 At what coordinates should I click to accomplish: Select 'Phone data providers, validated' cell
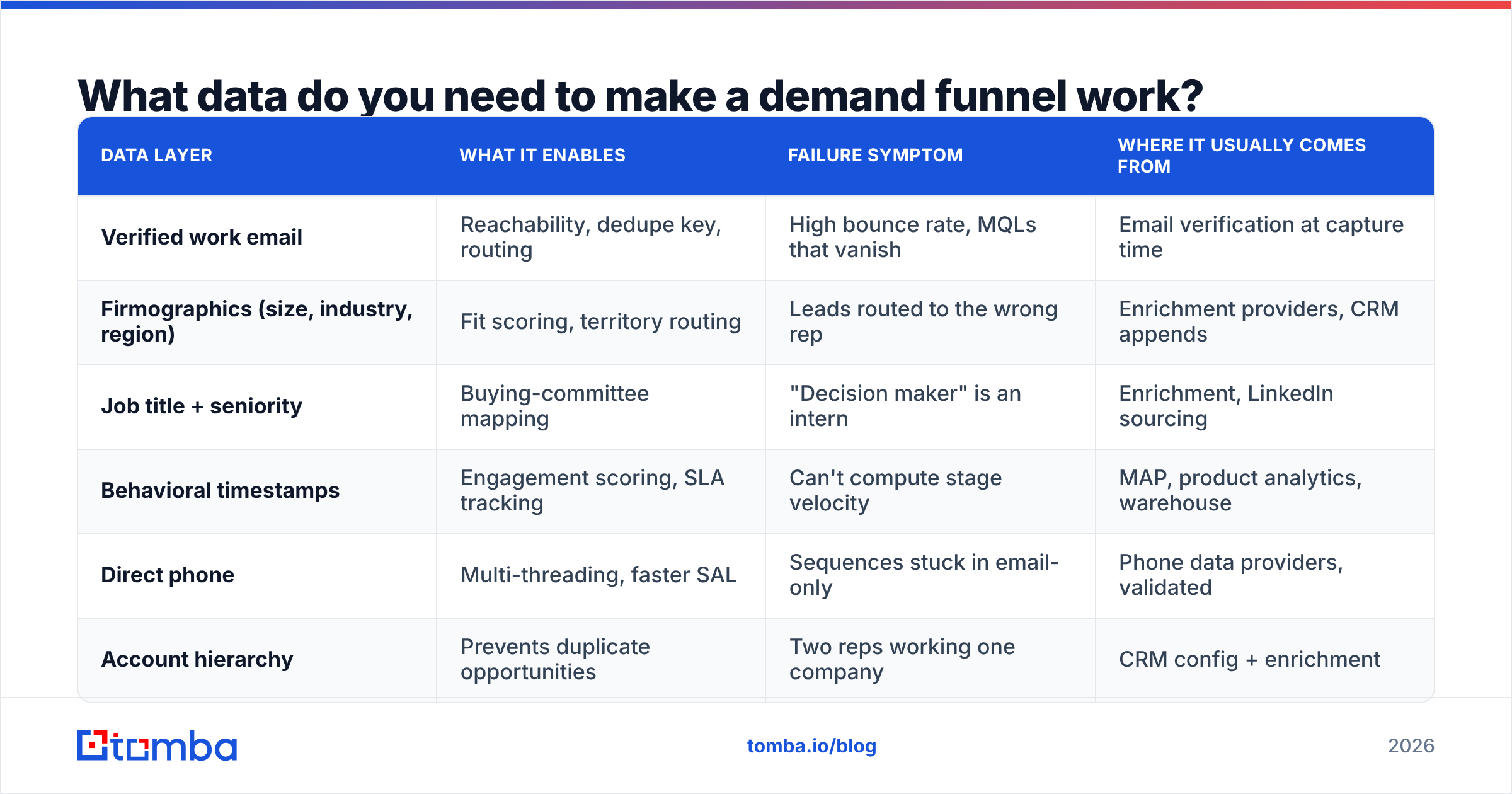[x=1265, y=575]
